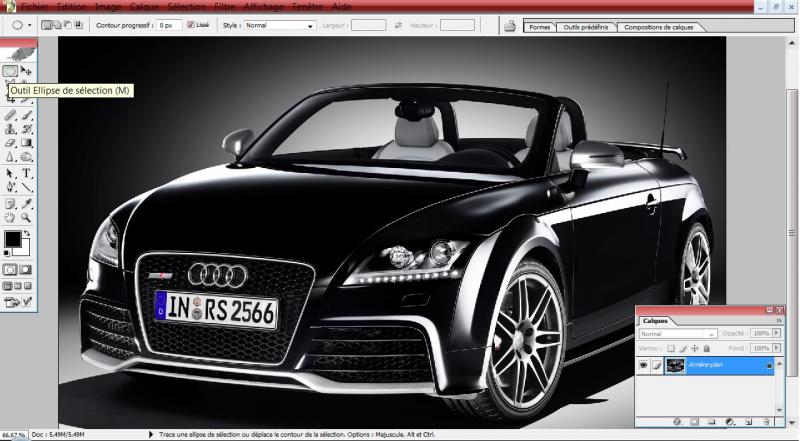Open the Opacité slider arrow
The width and height of the screenshot is (800, 441).
[777, 333]
